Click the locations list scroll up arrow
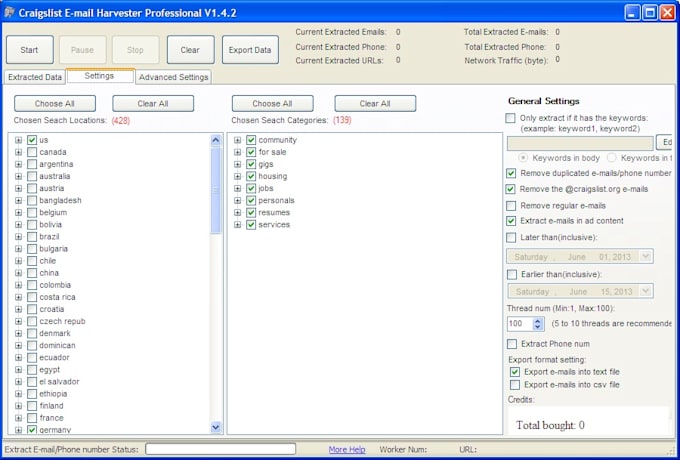 pos(216,140)
